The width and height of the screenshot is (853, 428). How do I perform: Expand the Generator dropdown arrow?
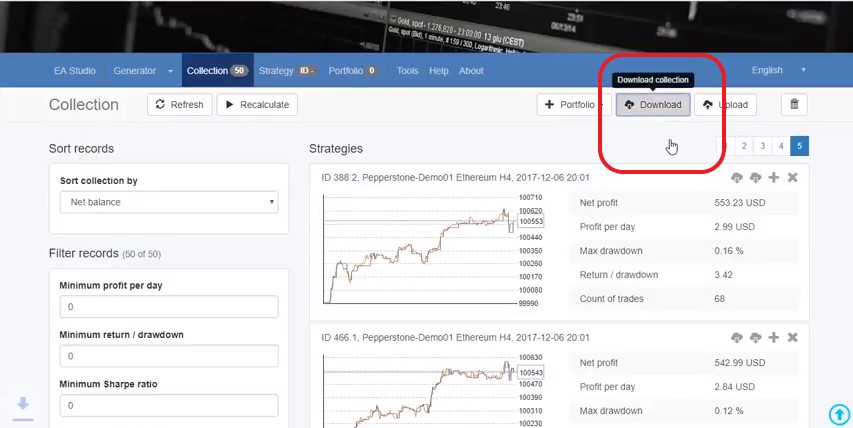pos(170,71)
